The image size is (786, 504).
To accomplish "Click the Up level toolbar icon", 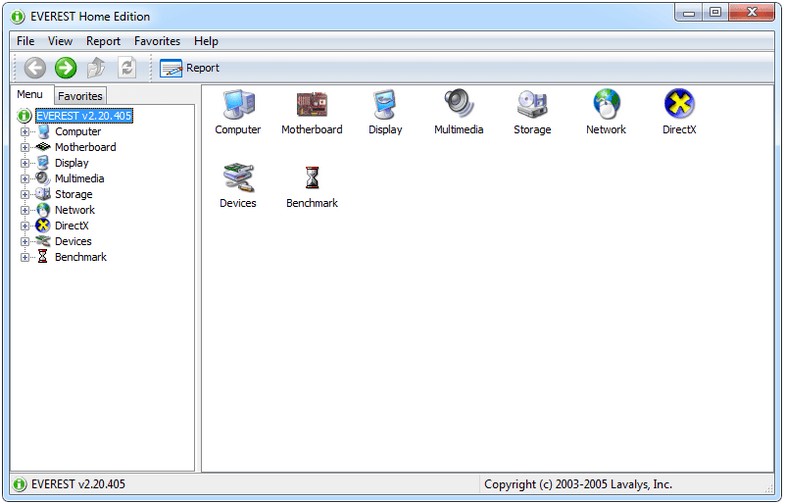I will pyautogui.click(x=96, y=68).
